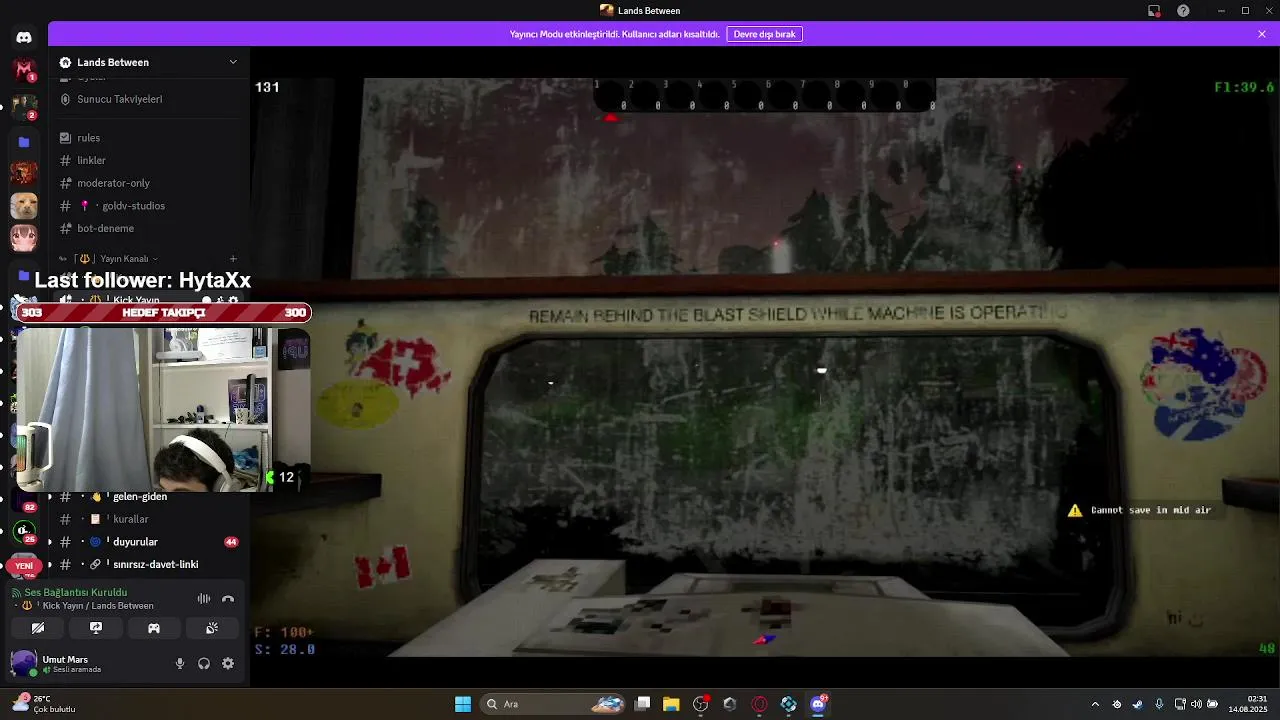Viewport: 1280px width, 720px height.
Task: Open the Unity hub taskbar icon
Action: coord(730,704)
